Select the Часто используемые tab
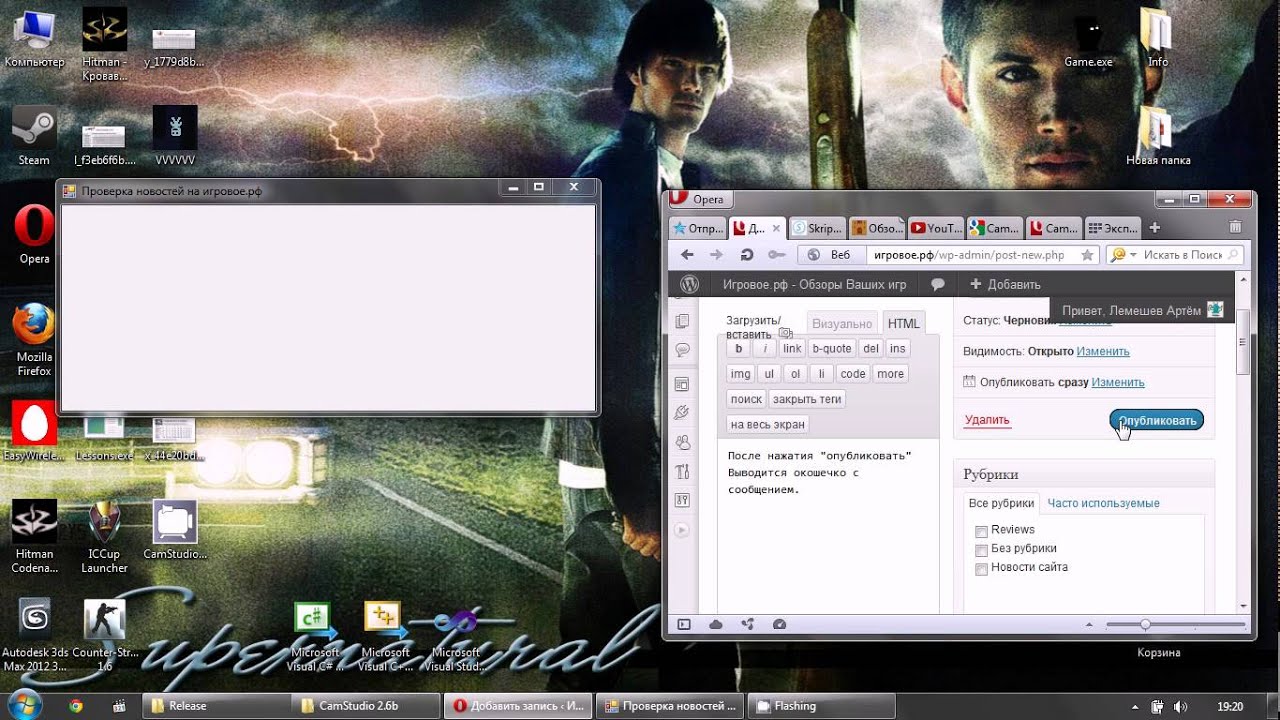The width and height of the screenshot is (1280, 720). pyautogui.click(x=1104, y=503)
